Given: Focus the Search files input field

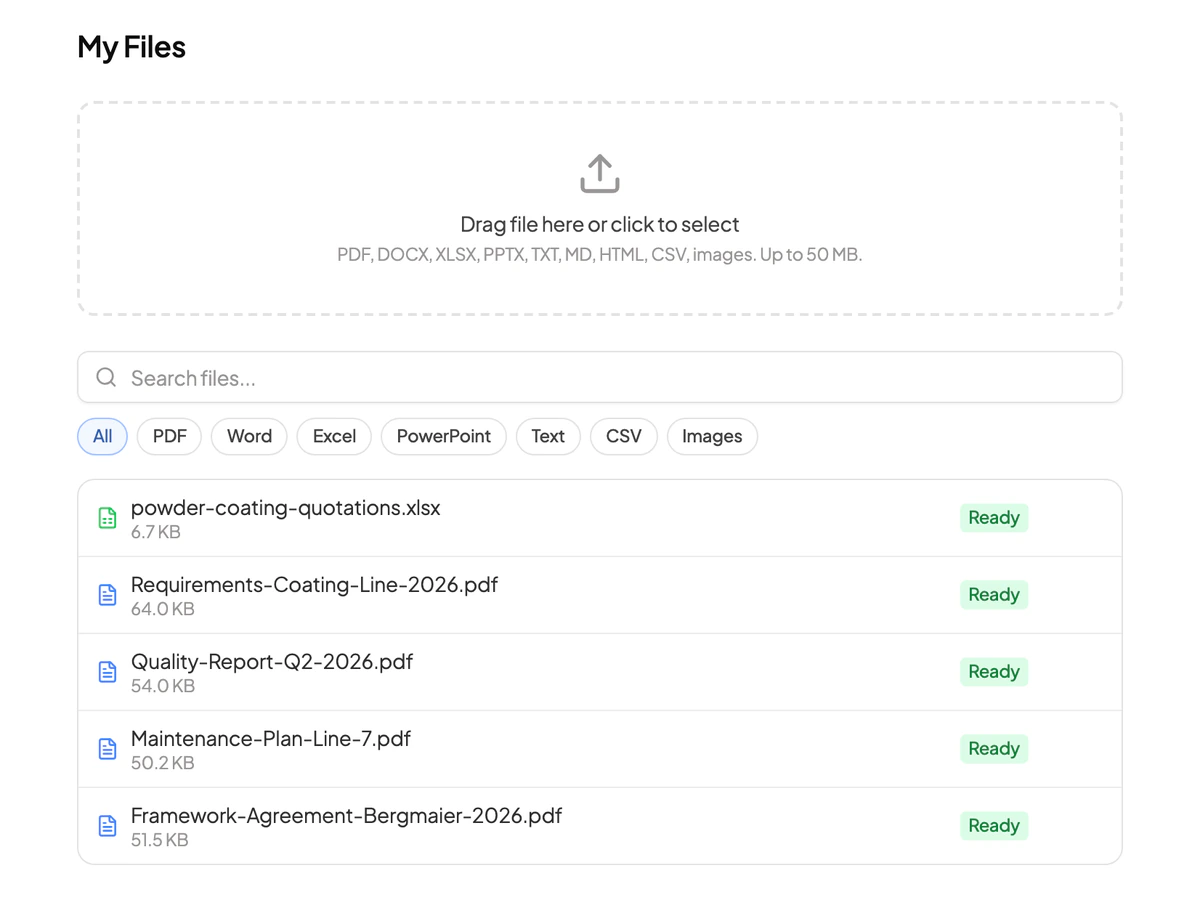Looking at the screenshot, I should coord(600,377).
